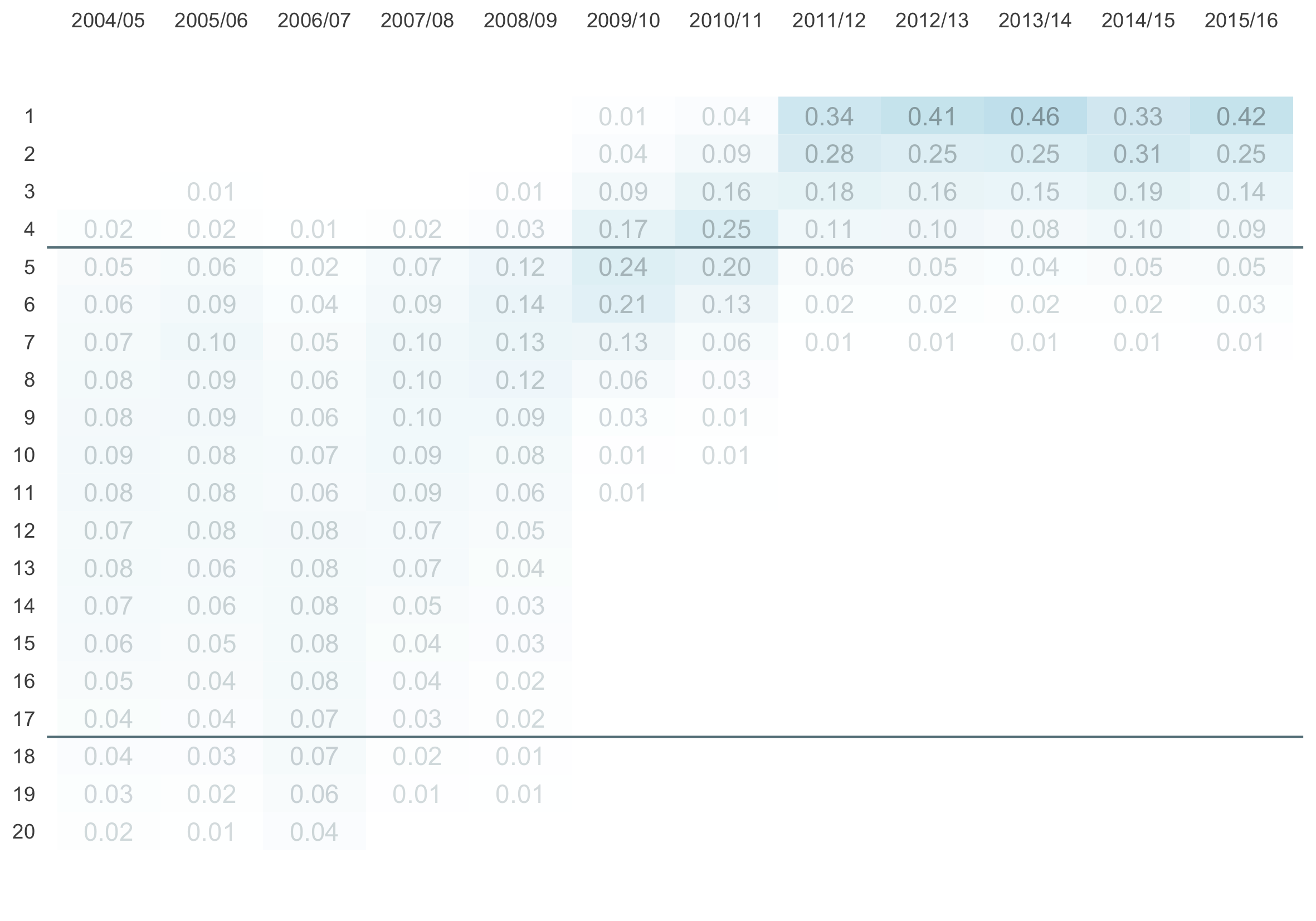Select 0.03 in row 8 of 2010/11
The width and height of the screenshot is (1316, 921).
tap(725, 380)
